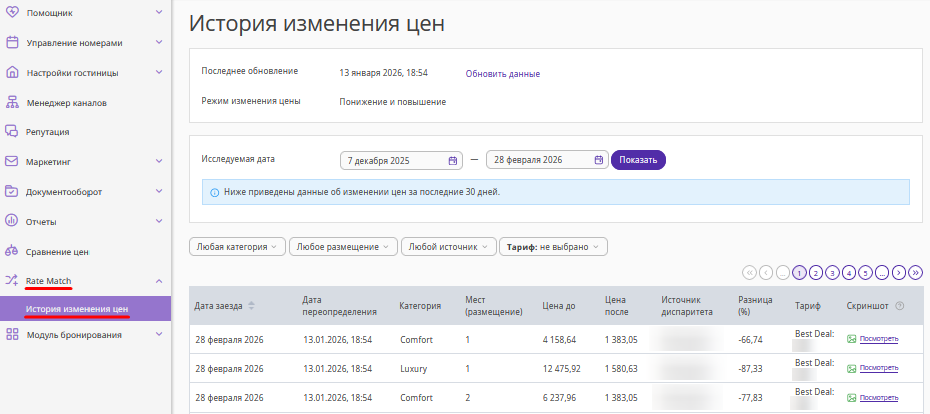Open calendar picker for end date field
The image size is (930, 414).
click(x=598, y=160)
